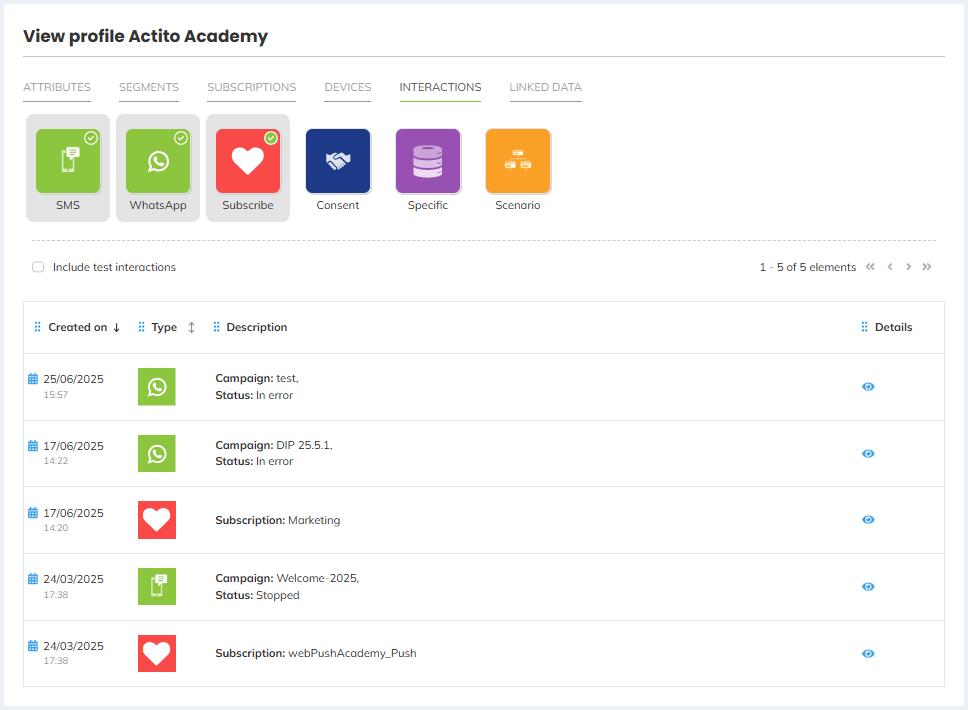Screen dimensions: 968x710
Task: Click '1 - 5 of 5 elements' text
Action: click(x=808, y=267)
